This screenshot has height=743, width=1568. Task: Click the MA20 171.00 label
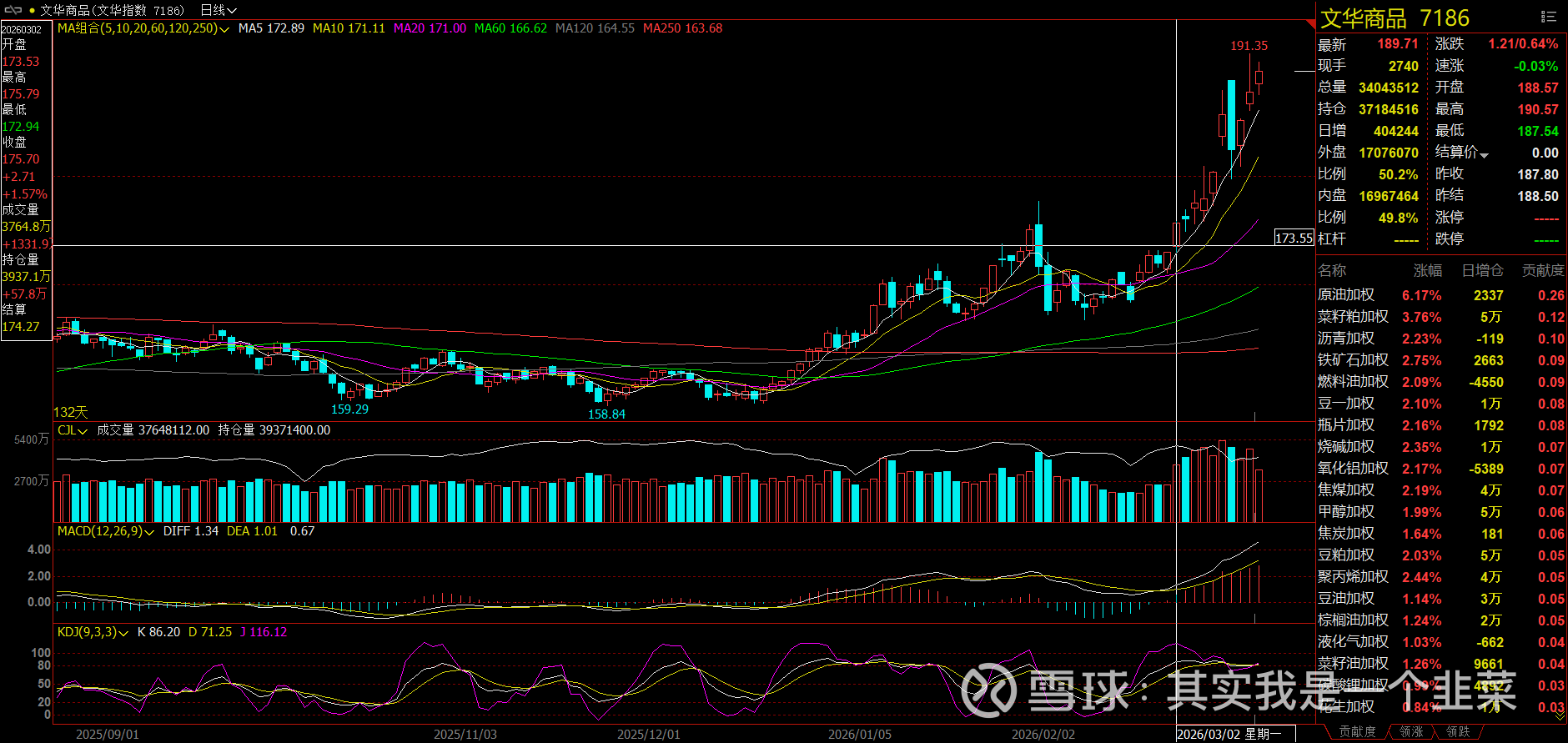[430, 28]
